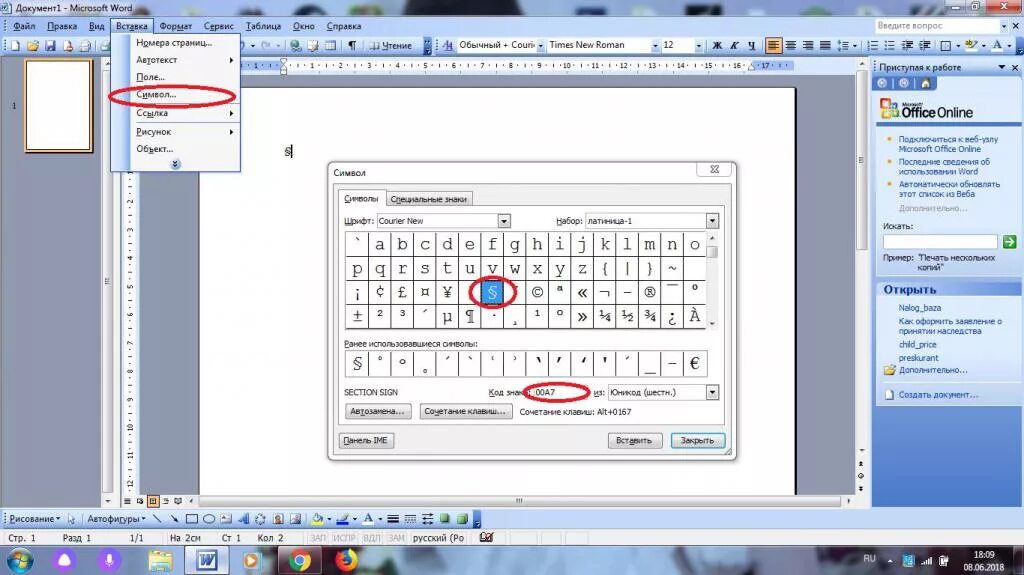The height and width of the screenshot is (575, 1024).
Task: Click the outside border icon
Action: tap(946, 45)
